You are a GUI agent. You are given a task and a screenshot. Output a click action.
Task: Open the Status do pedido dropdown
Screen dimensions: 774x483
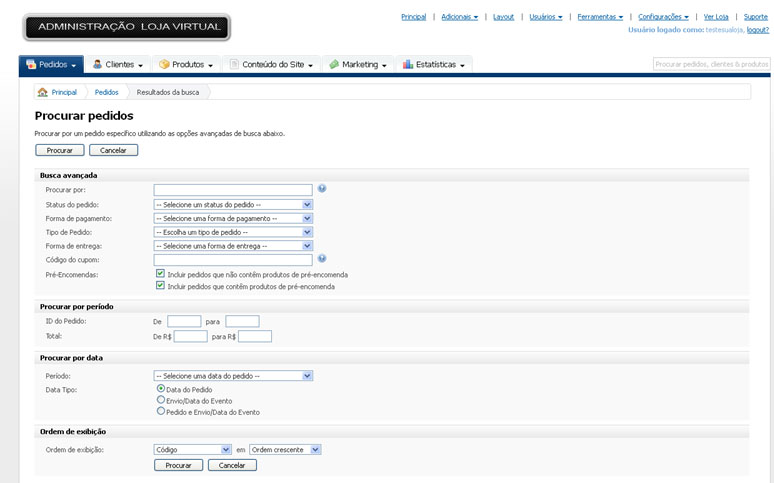coord(233,204)
